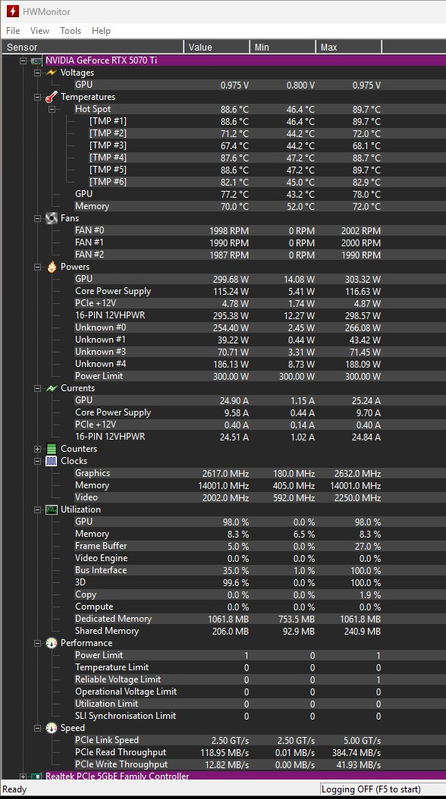Select the 16-PIN 12VHPWR power row
The height and width of the screenshot is (799, 446).
227,315
